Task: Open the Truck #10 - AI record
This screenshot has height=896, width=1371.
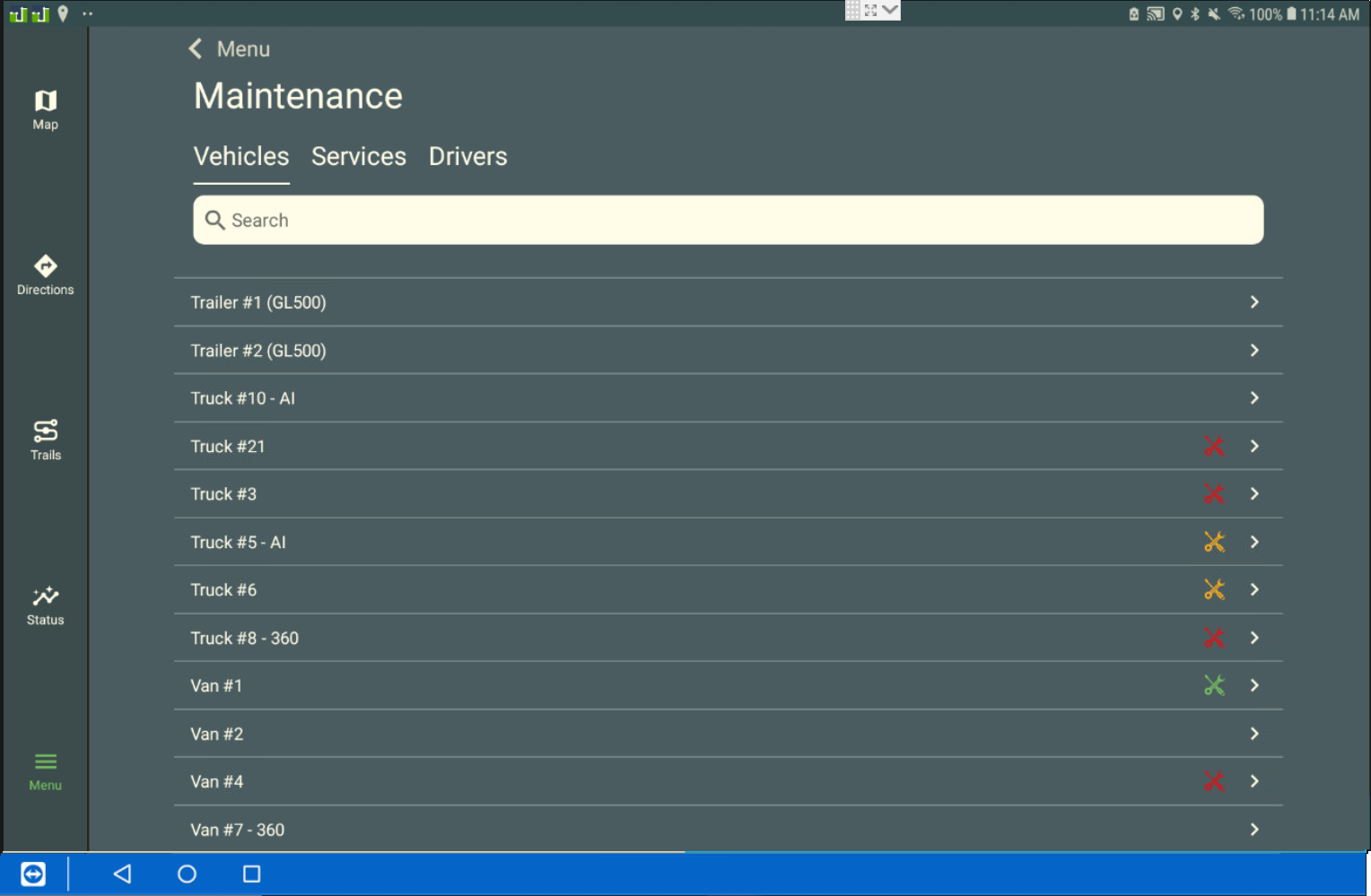Action: pos(1253,398)
